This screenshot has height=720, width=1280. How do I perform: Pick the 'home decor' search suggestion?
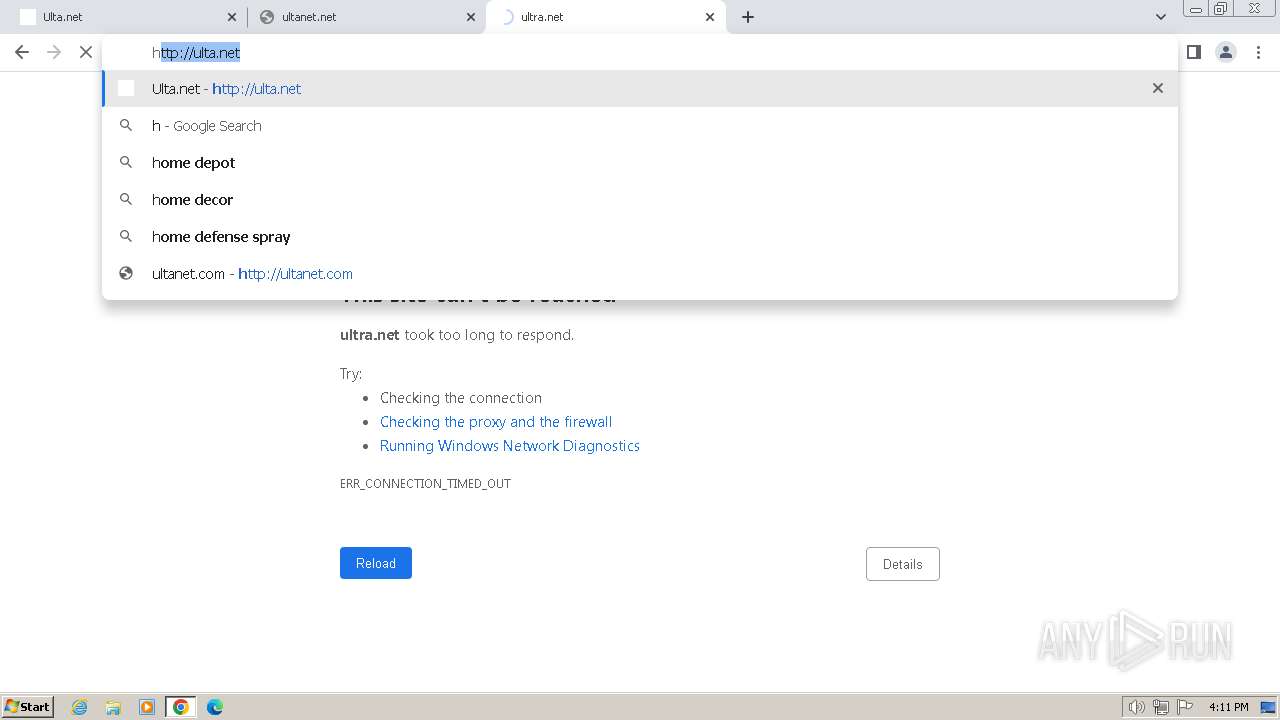point(640,199)
